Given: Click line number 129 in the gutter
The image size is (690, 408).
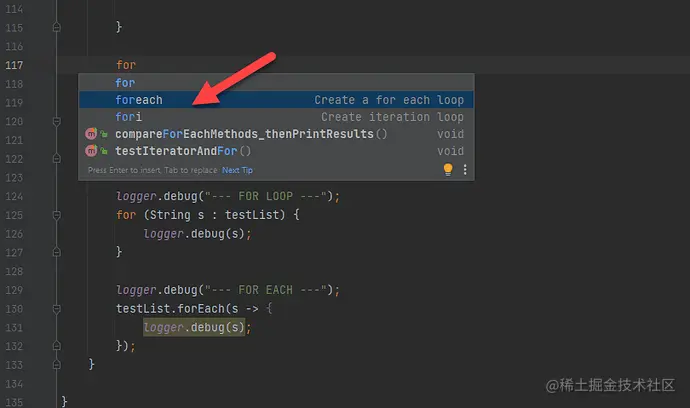Looking at the screenshot, I should 14,290.
